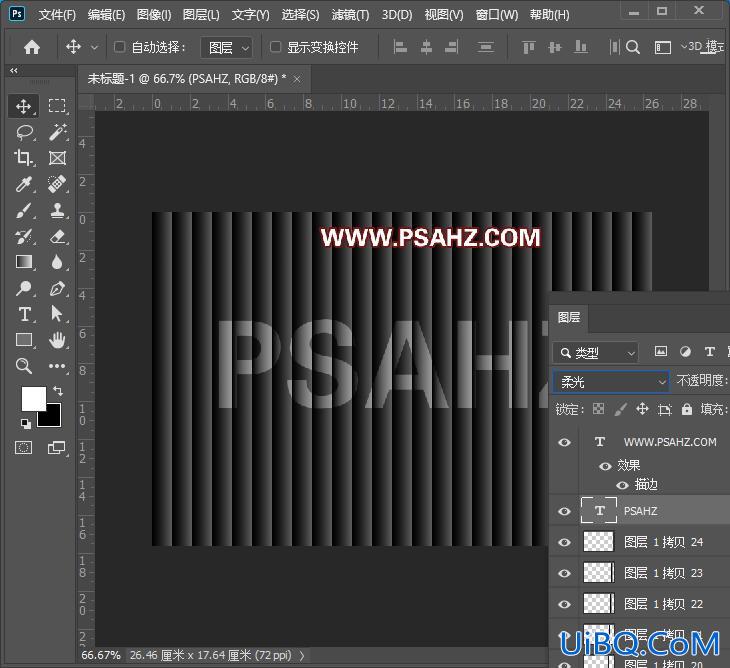
Task: Open the Edit Toolbar three-dots menu
Action: pos(57,366)
